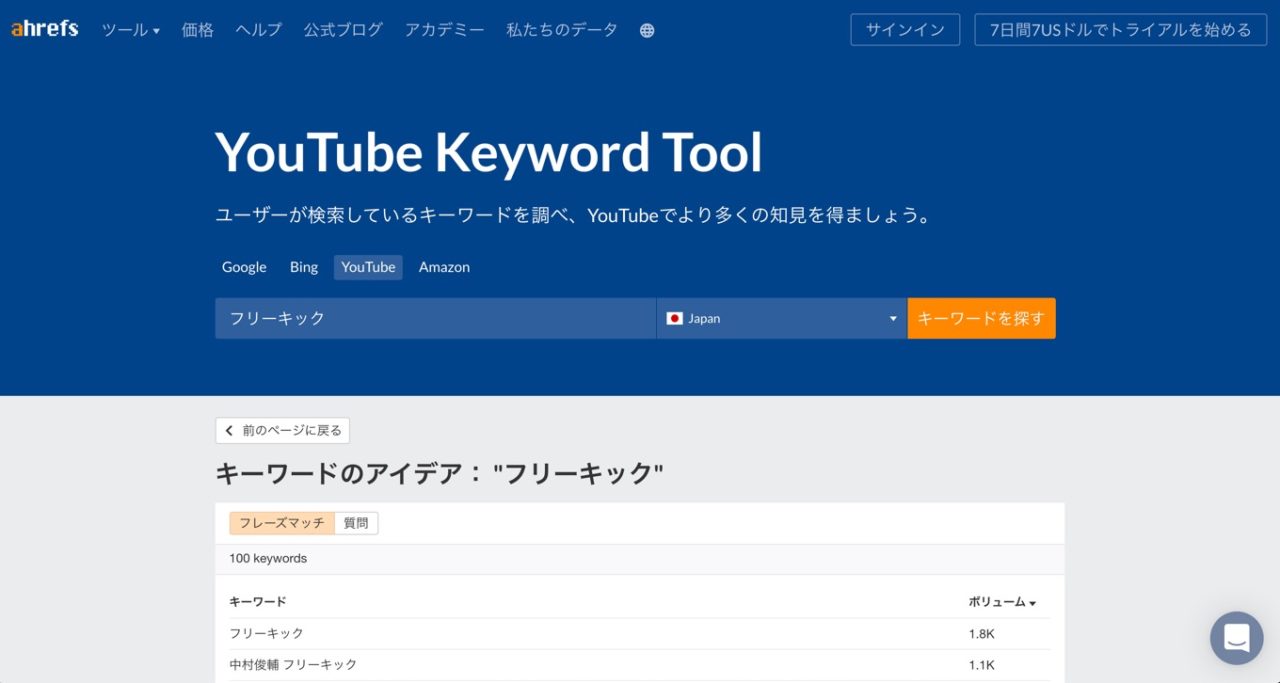Image resolution: width=1280 pixels, height=683 pixels.
Task: Click the sort arrow next to ボリューム
Action: [x=1032, y=602]
